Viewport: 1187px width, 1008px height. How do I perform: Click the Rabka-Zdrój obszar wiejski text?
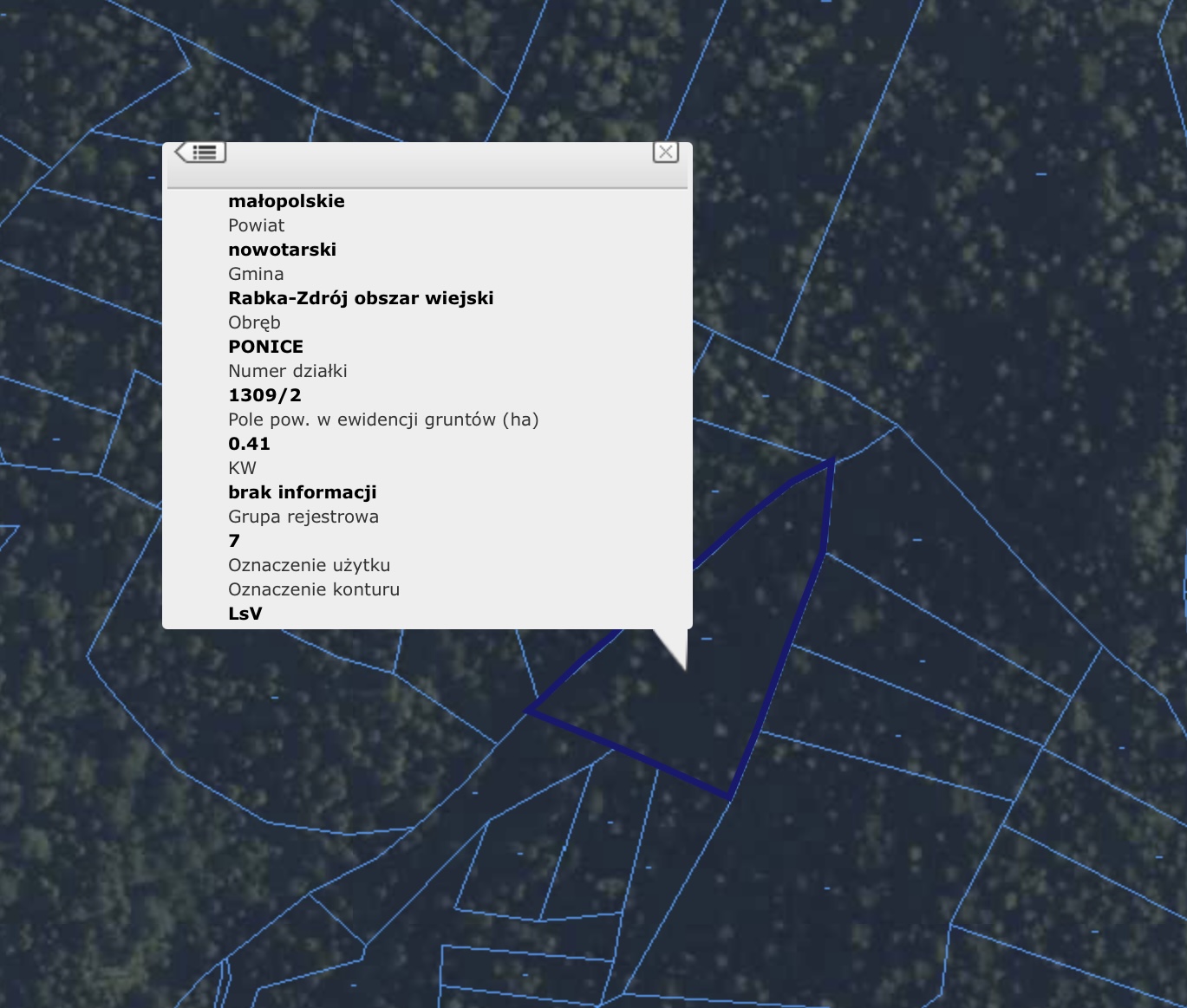click(361, 298)
